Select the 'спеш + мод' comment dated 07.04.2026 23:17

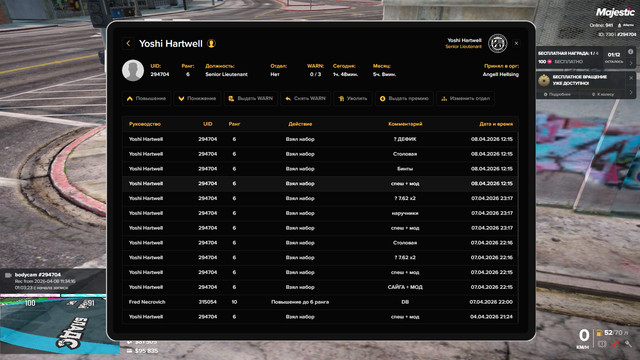pyautogui.click(x=405, y=228)
